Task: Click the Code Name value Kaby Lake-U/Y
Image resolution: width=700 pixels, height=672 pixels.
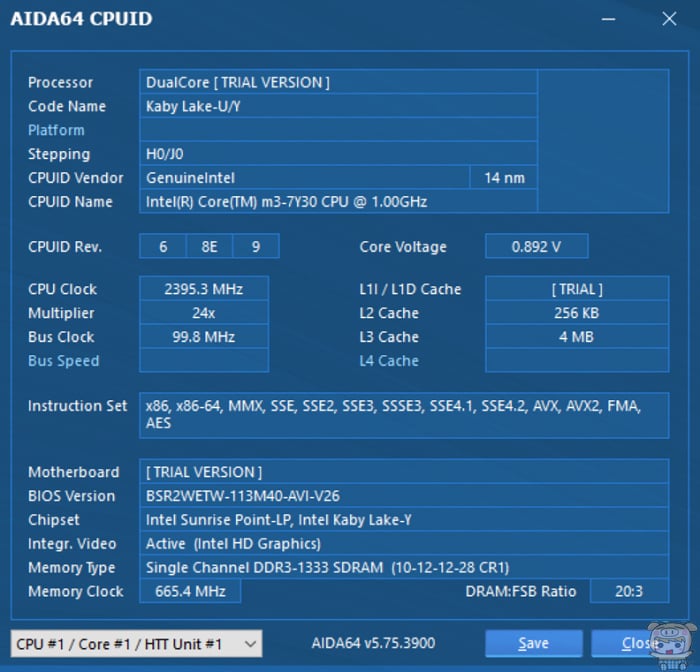Action: click(x=338, y=106)
